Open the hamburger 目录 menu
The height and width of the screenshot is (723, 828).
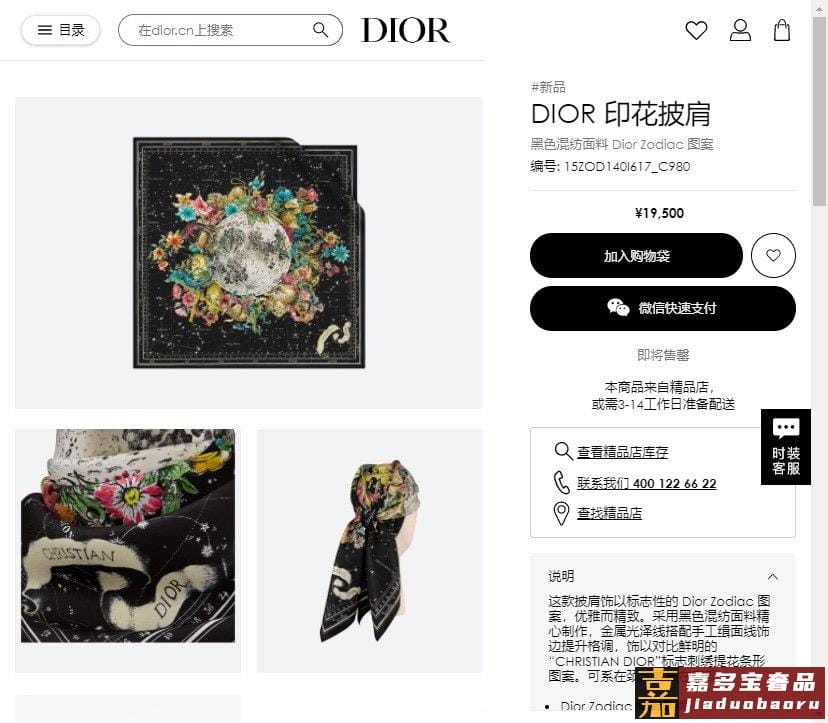61,30
